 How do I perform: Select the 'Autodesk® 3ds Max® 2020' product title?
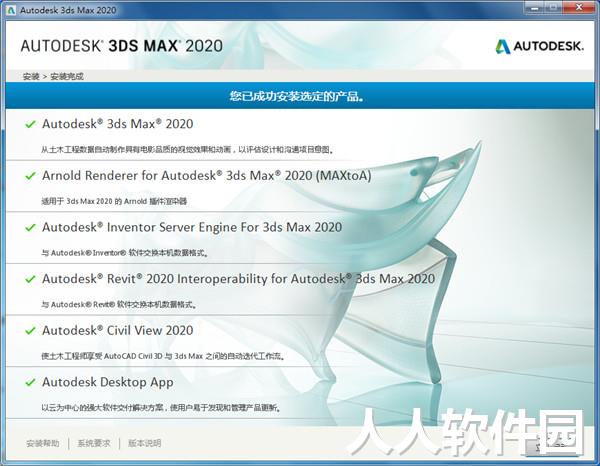tap(117, 124)
